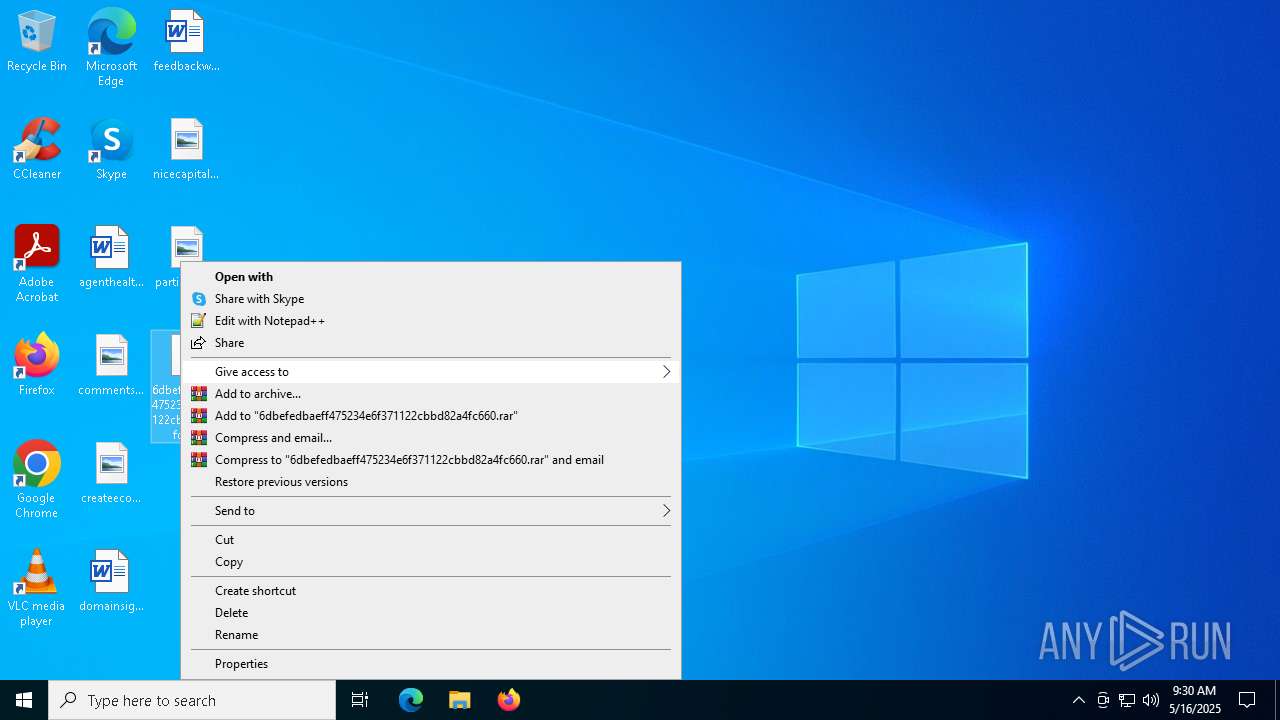
Task: Show hidden system tray icons
Action: (x=1078, y=700)
